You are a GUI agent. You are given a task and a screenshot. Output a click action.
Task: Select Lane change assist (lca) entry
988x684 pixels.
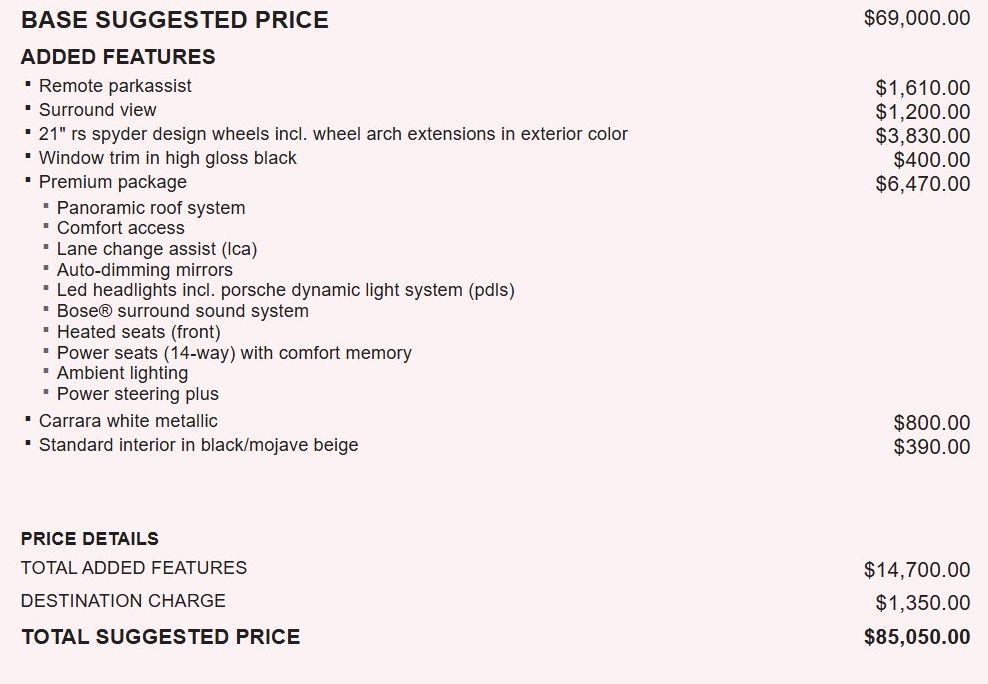(x=157, y=249)
